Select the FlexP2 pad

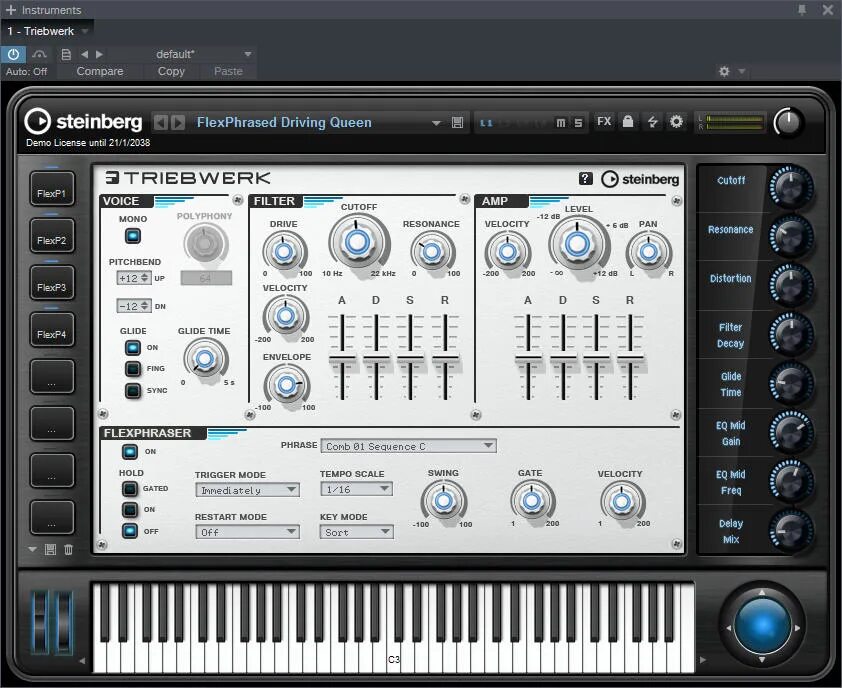52,236
